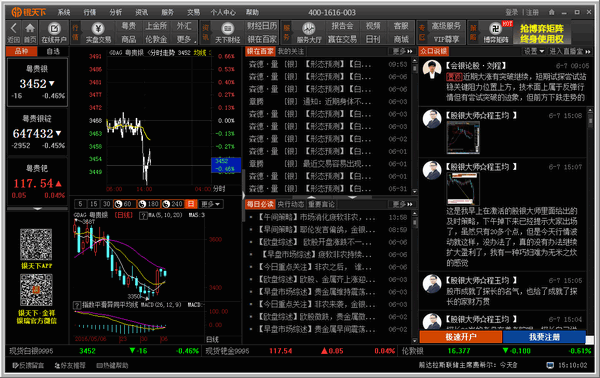This screenshot has width=600, height=378.
Task: Click the 银在百家 news list scrollbar
Action: click(414, 126)
